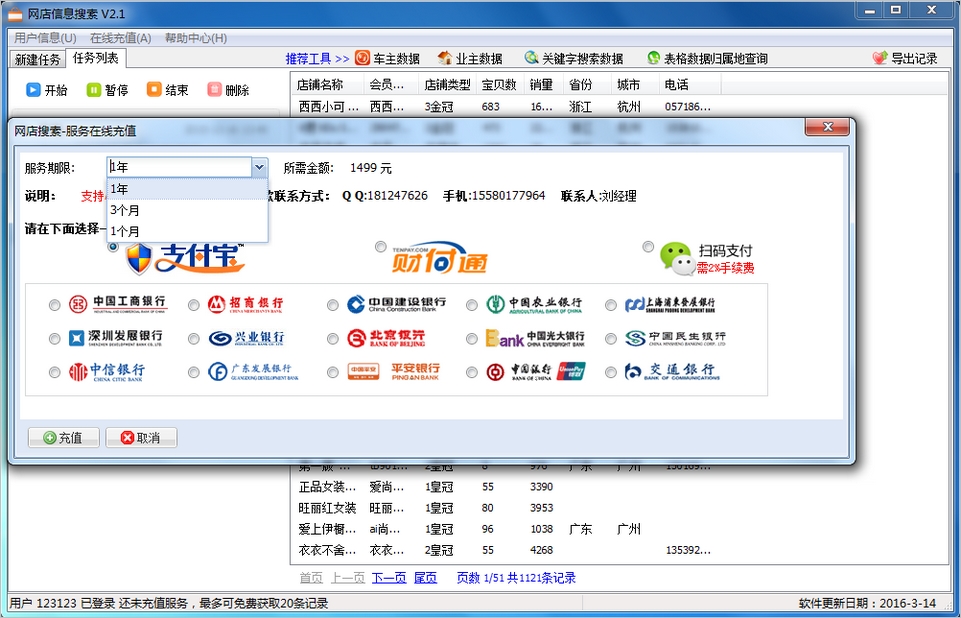Select 中国银行 UnionPay radio button

471,372
